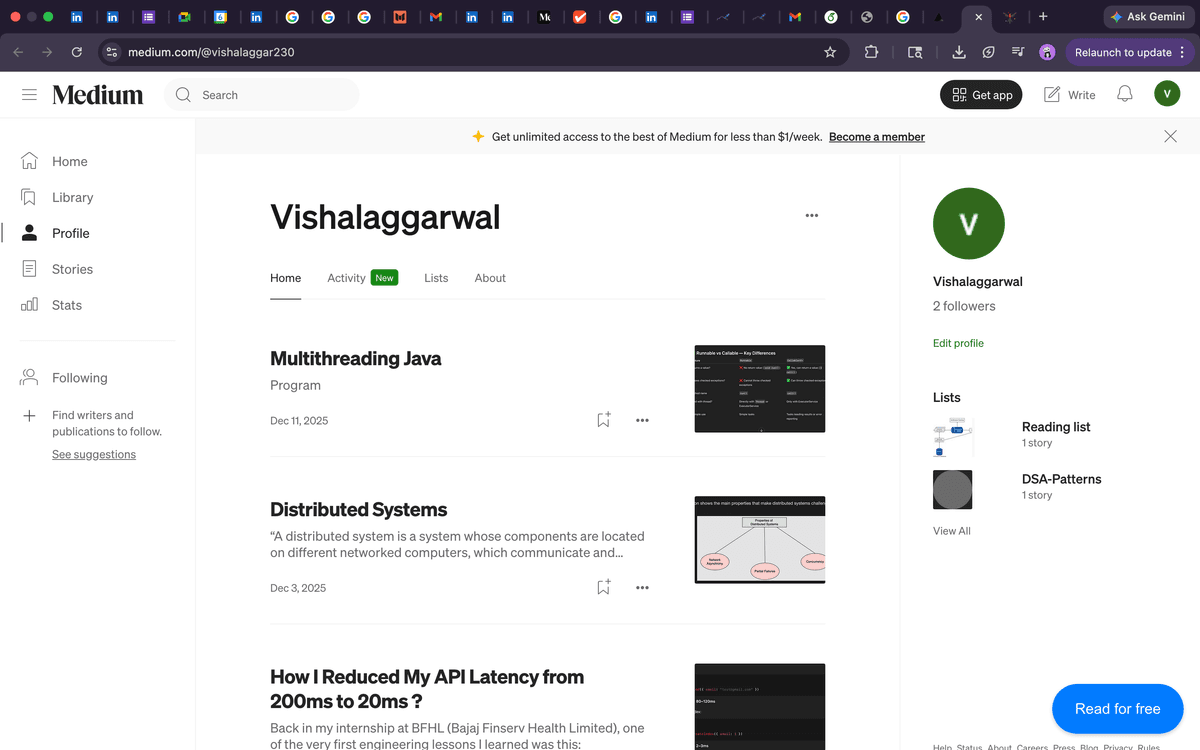Click the Following people icon
The width and height of the screenshot is (1200, 750).
point(29,377)
